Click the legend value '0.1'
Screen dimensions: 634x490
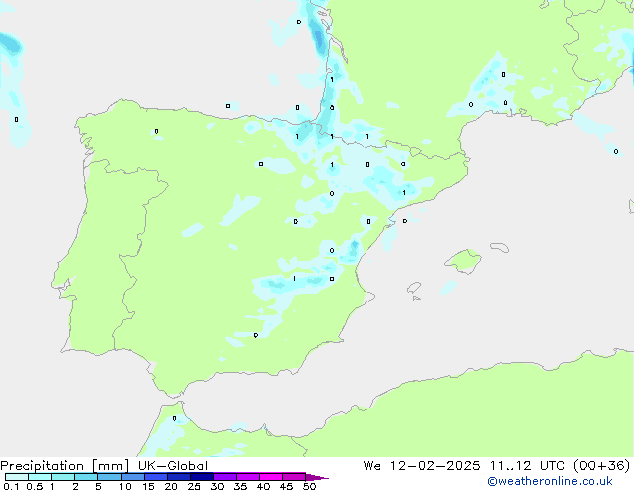(11, 486)
